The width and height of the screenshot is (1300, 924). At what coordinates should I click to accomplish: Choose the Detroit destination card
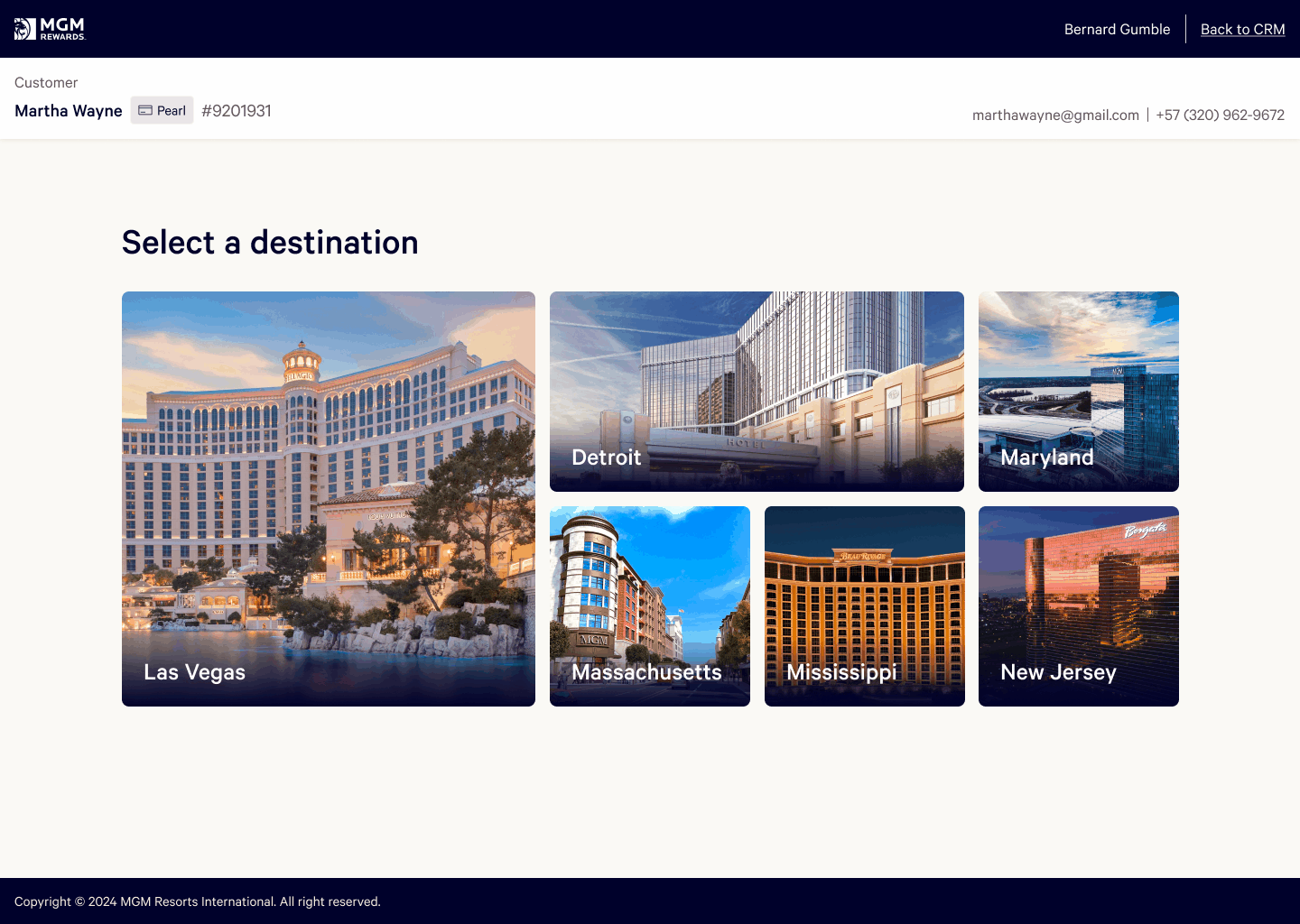pyautogui.click(x=757, y=392)
